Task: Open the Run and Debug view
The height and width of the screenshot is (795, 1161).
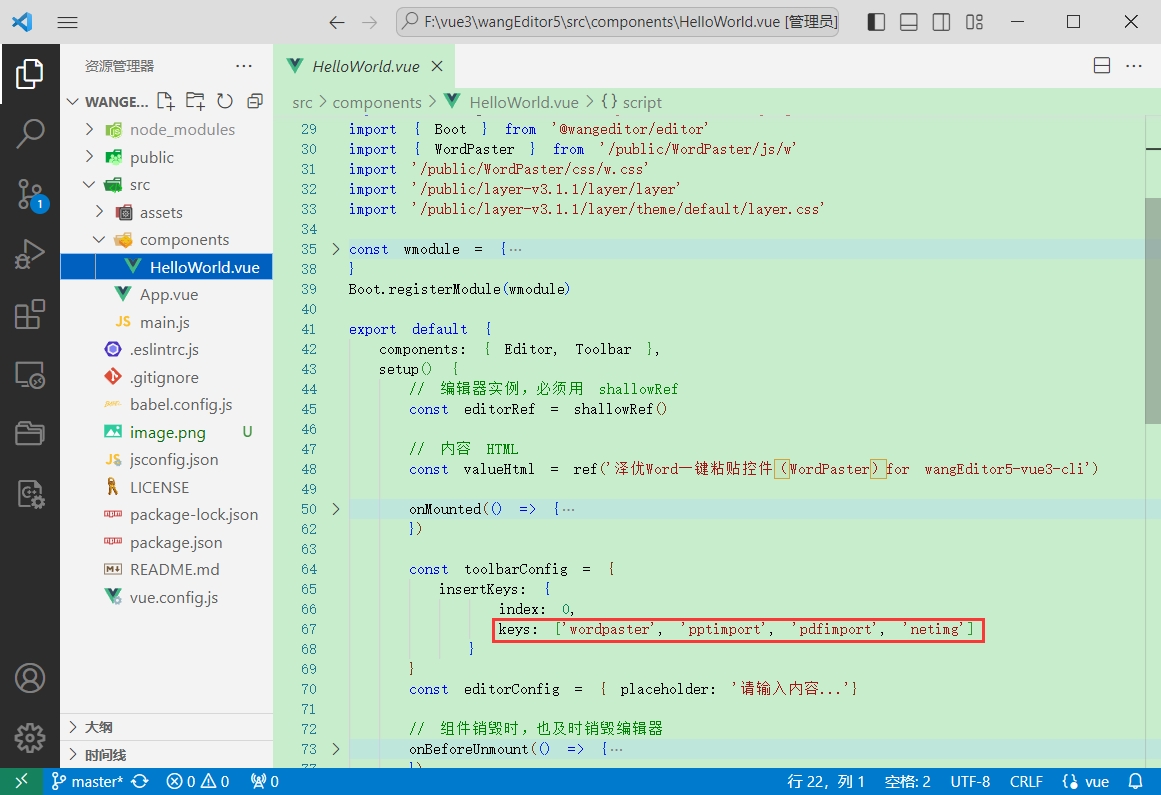Action: [x=30, y=255]
